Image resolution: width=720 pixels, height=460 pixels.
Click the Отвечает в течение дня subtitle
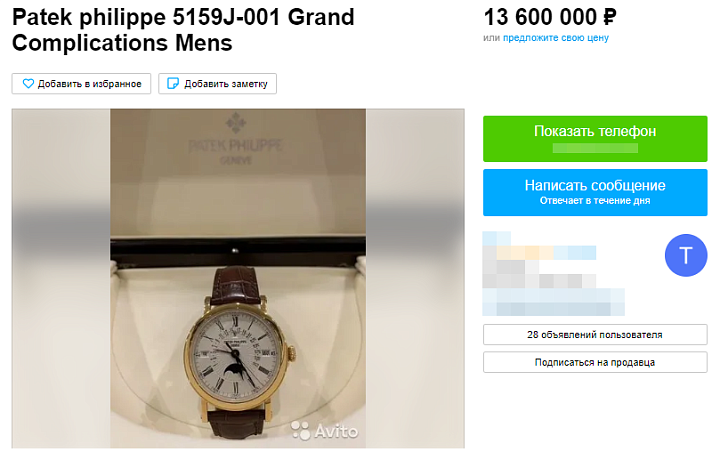click(595, 200)
